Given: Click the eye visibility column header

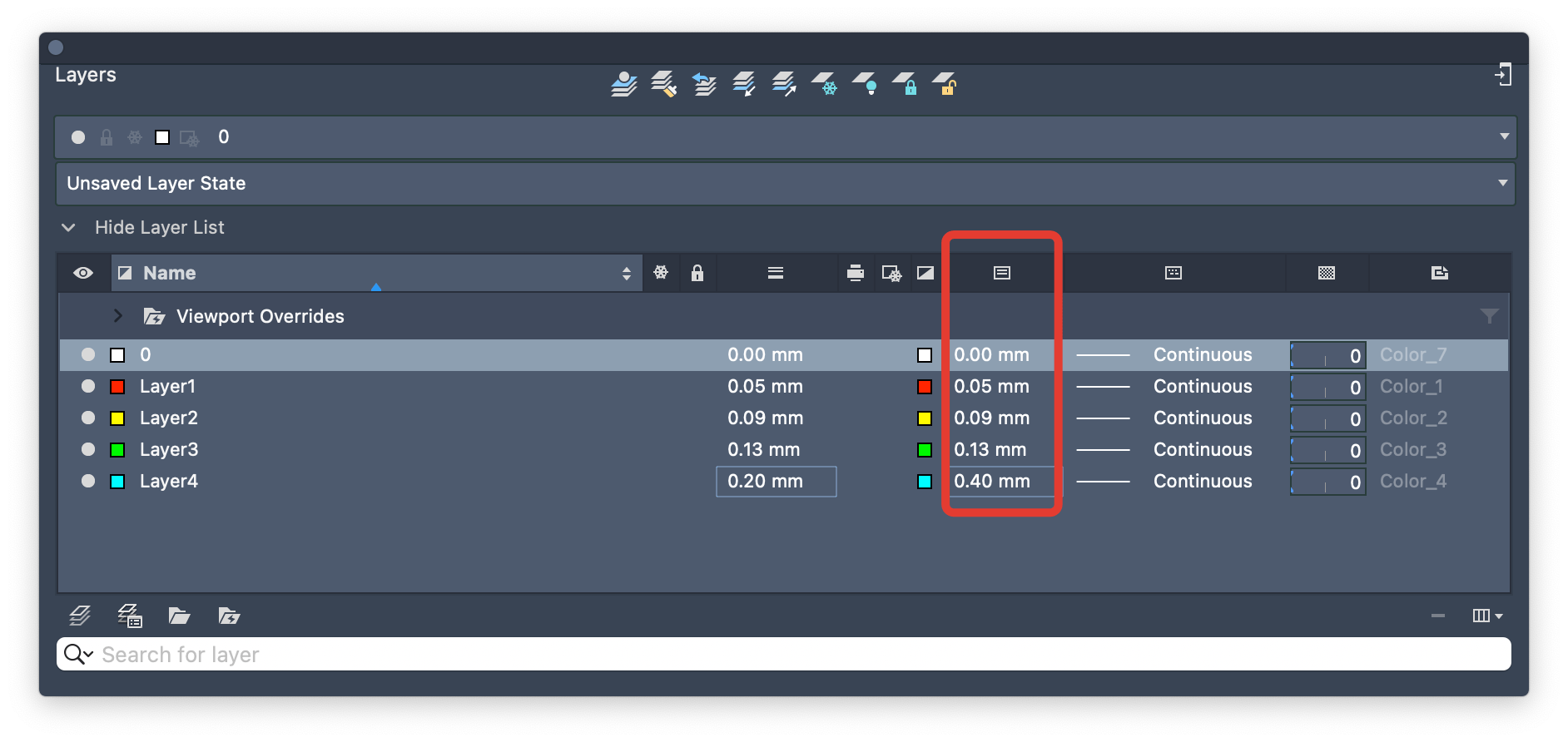Looking at the screenshot, I should pos(83,273).
